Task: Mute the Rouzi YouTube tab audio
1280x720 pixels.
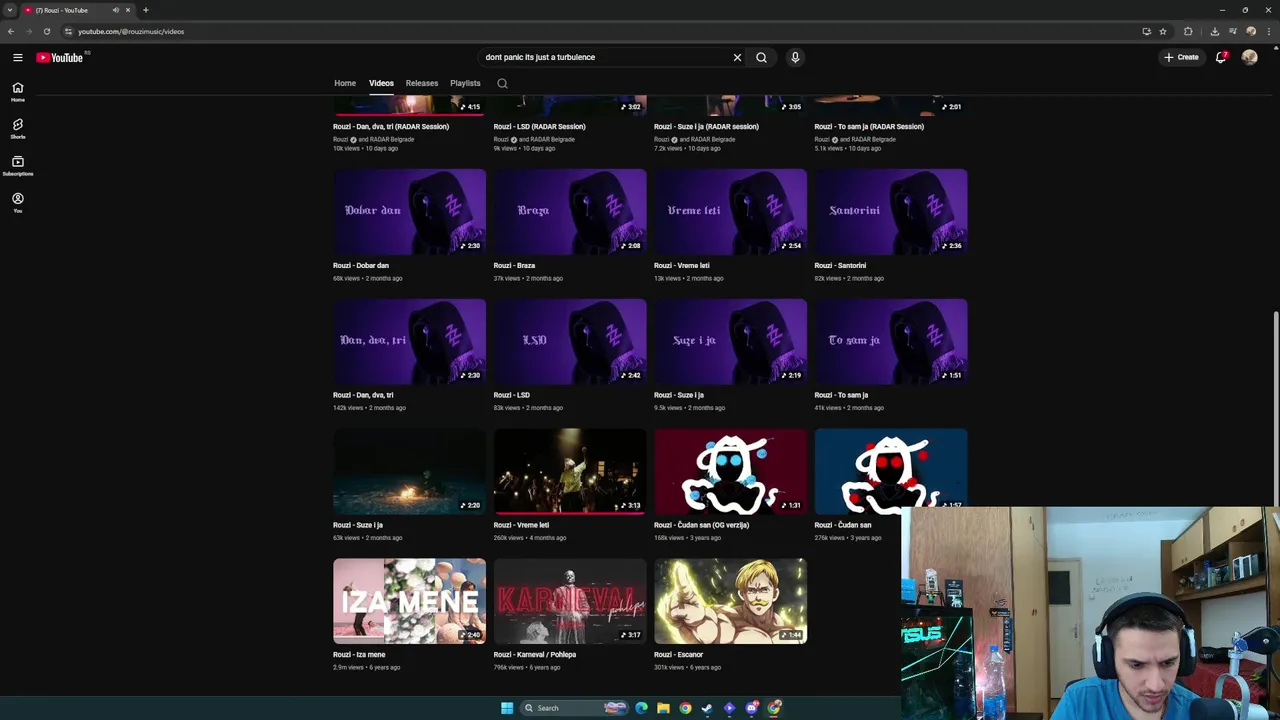Action: pos(116,10)
